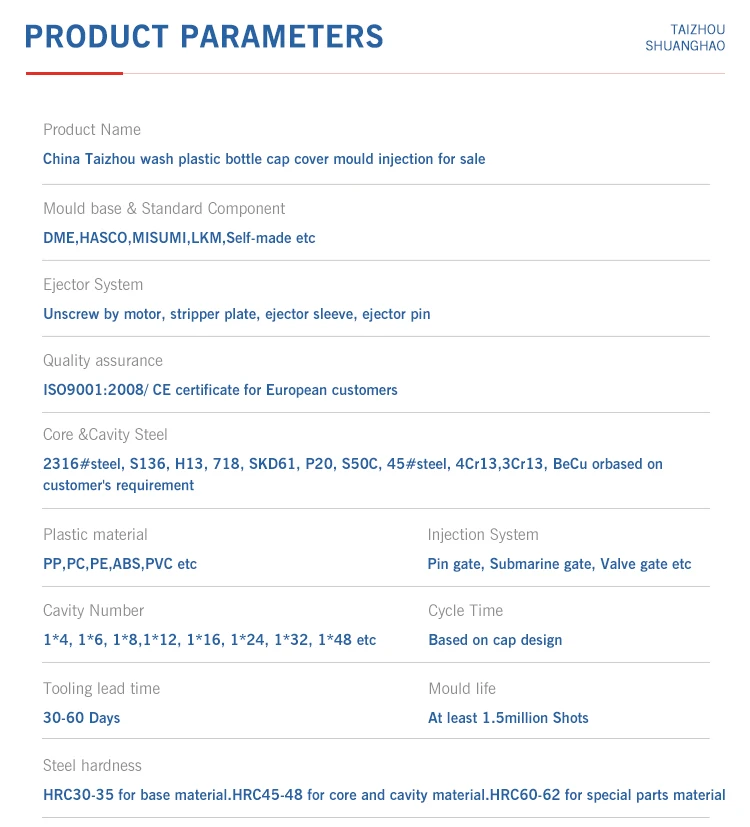
Task: Select the 2316#steel, S136 materials list
Action: tap(352, 464)
